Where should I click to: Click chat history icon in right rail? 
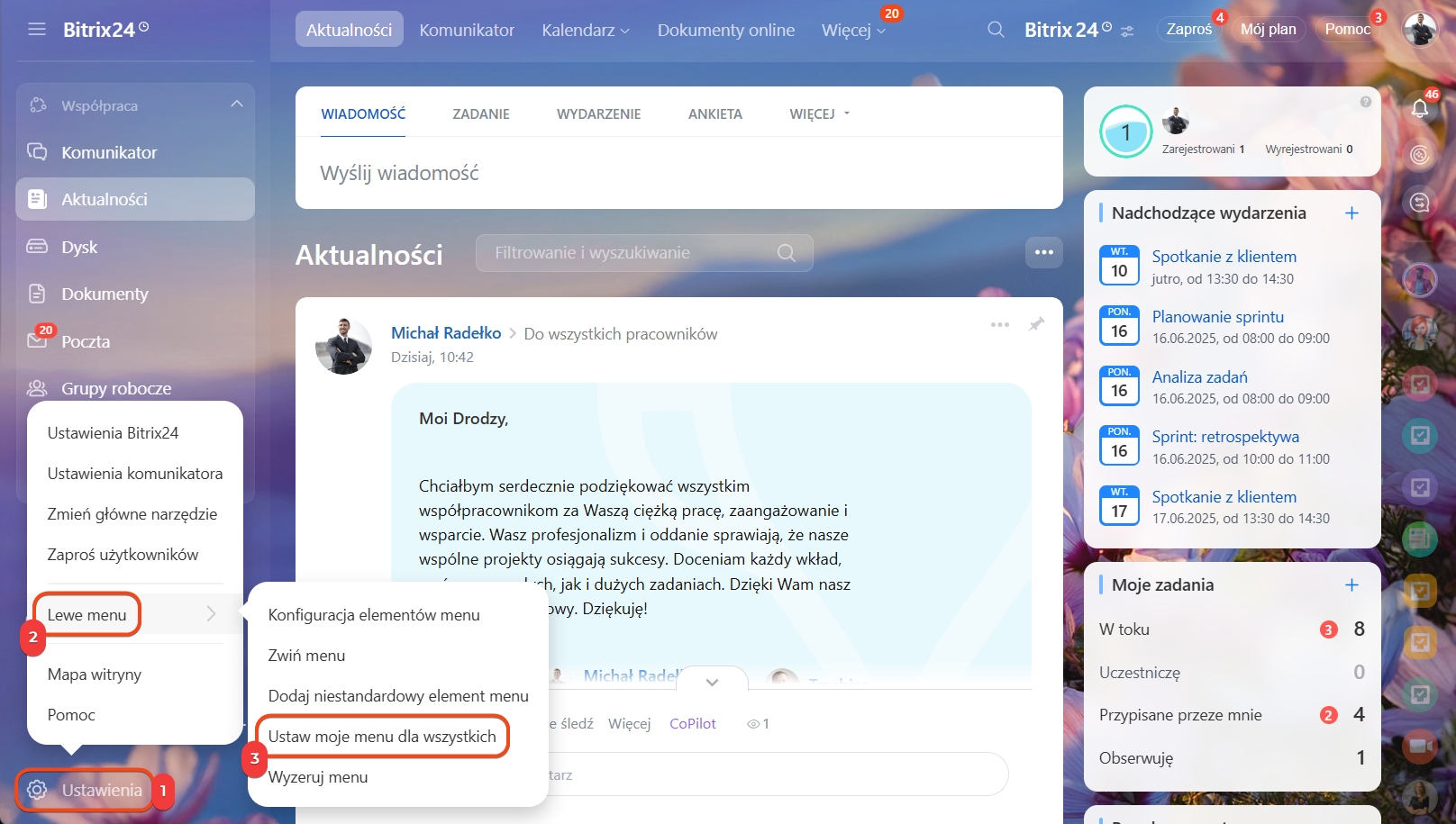pyautogui.click(x=1420, y=203)
